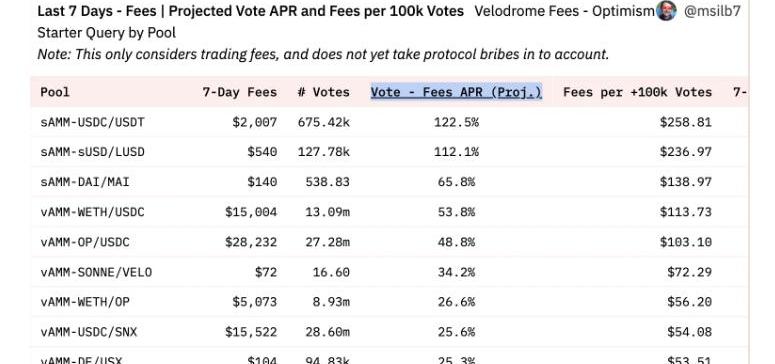Select the vAMM-WETH/USDC pool cell
This screenshot has width=775, height=364.
[92, 212]
